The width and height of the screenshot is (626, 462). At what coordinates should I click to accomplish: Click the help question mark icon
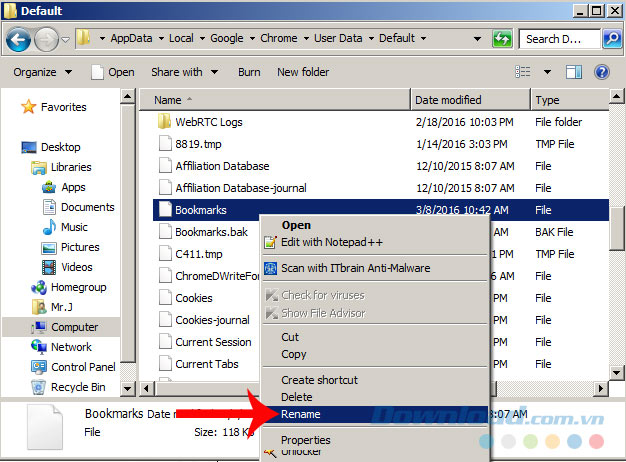tap(601, 72)
